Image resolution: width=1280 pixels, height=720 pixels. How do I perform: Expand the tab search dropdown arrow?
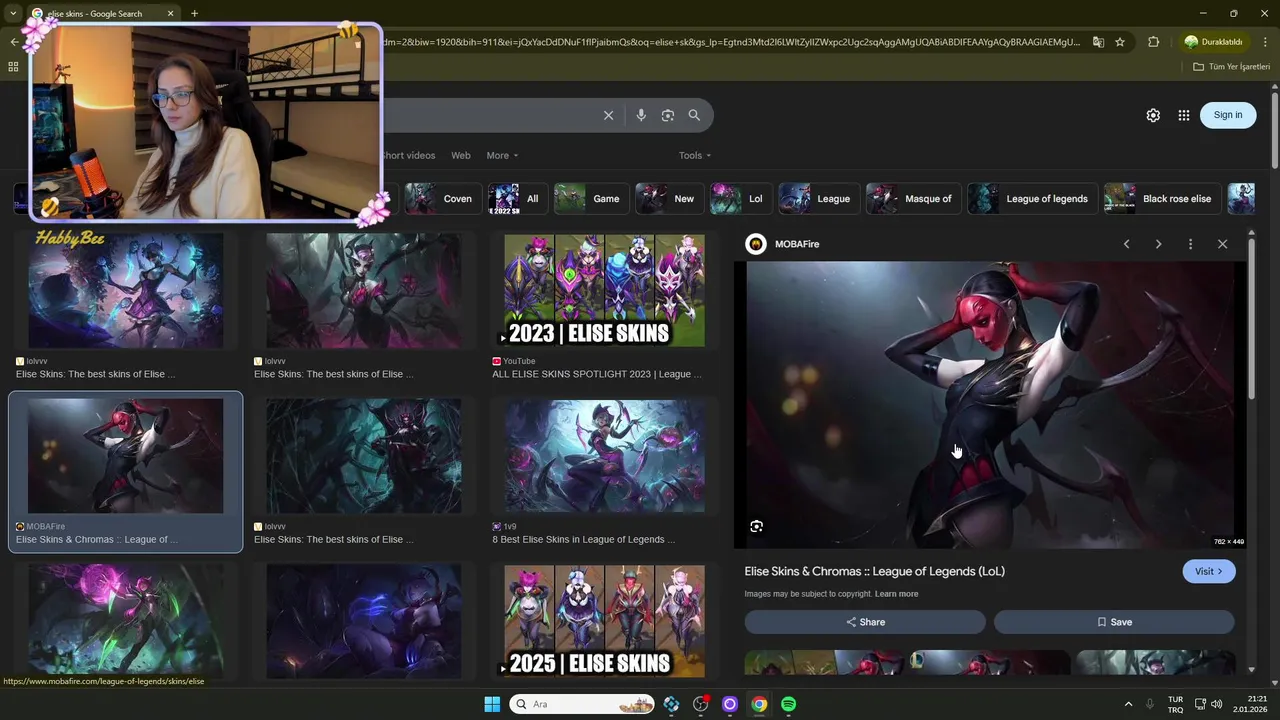coord(13,14)
